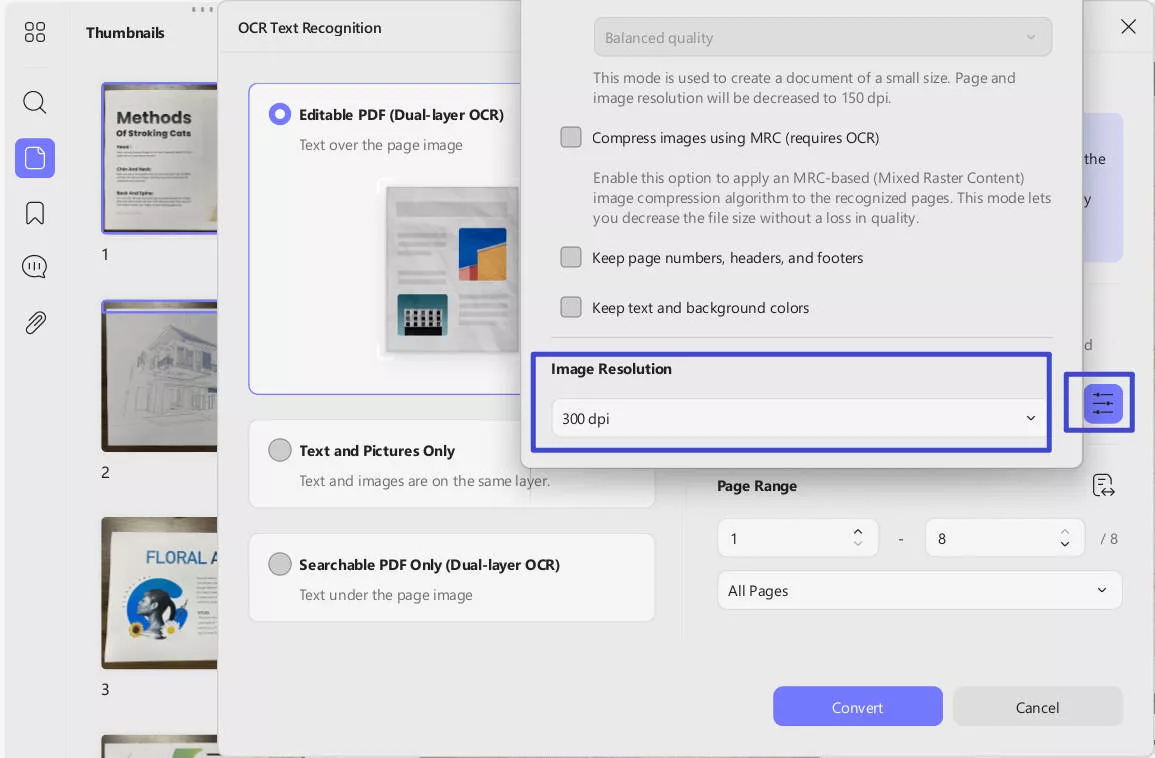Screen dimensions: 1155x758
Task: Increase the start page number stepper
Action: 857,531
